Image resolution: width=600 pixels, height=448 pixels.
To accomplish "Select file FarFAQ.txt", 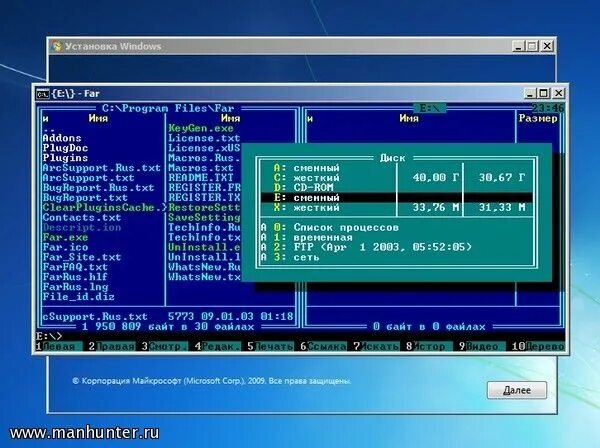I will pos(75,267).
